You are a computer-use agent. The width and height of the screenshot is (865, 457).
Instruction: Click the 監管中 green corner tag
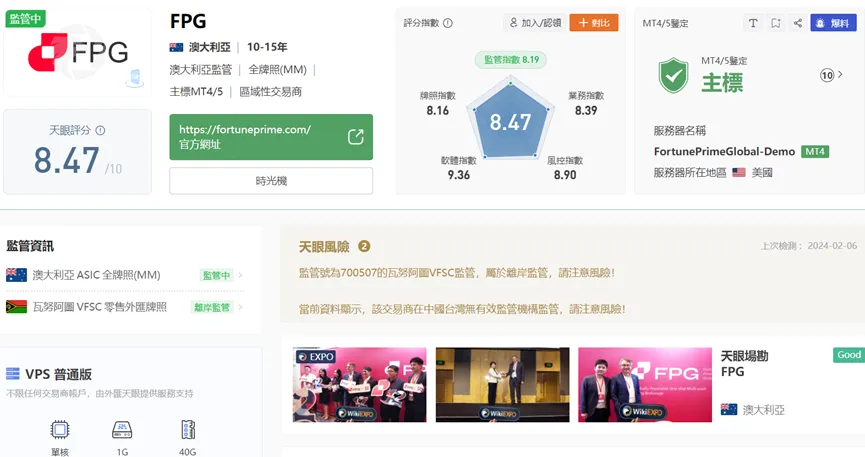pyautogui.click(x=25, y=19)
